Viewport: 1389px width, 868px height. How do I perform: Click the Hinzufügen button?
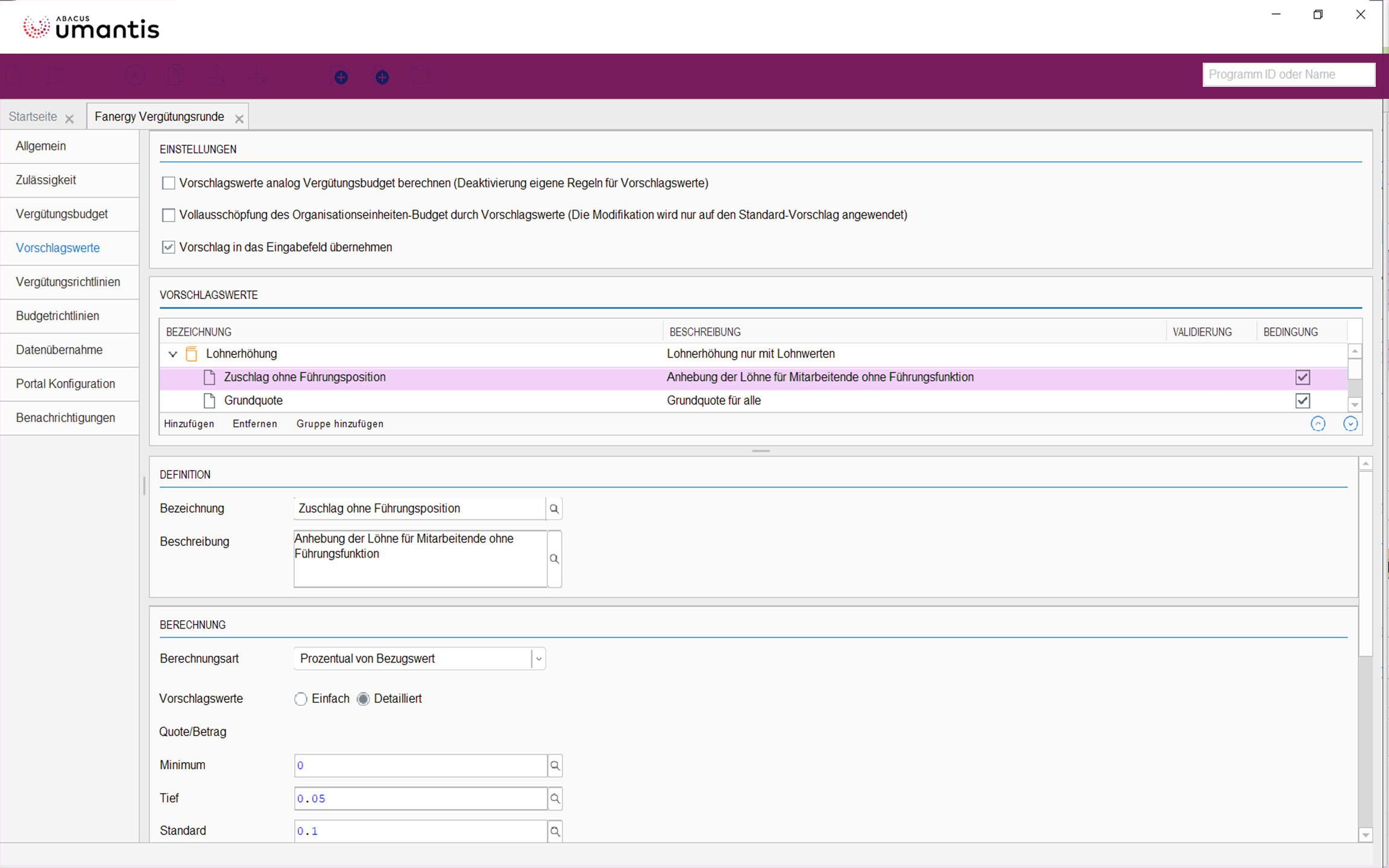click(189, 424)
